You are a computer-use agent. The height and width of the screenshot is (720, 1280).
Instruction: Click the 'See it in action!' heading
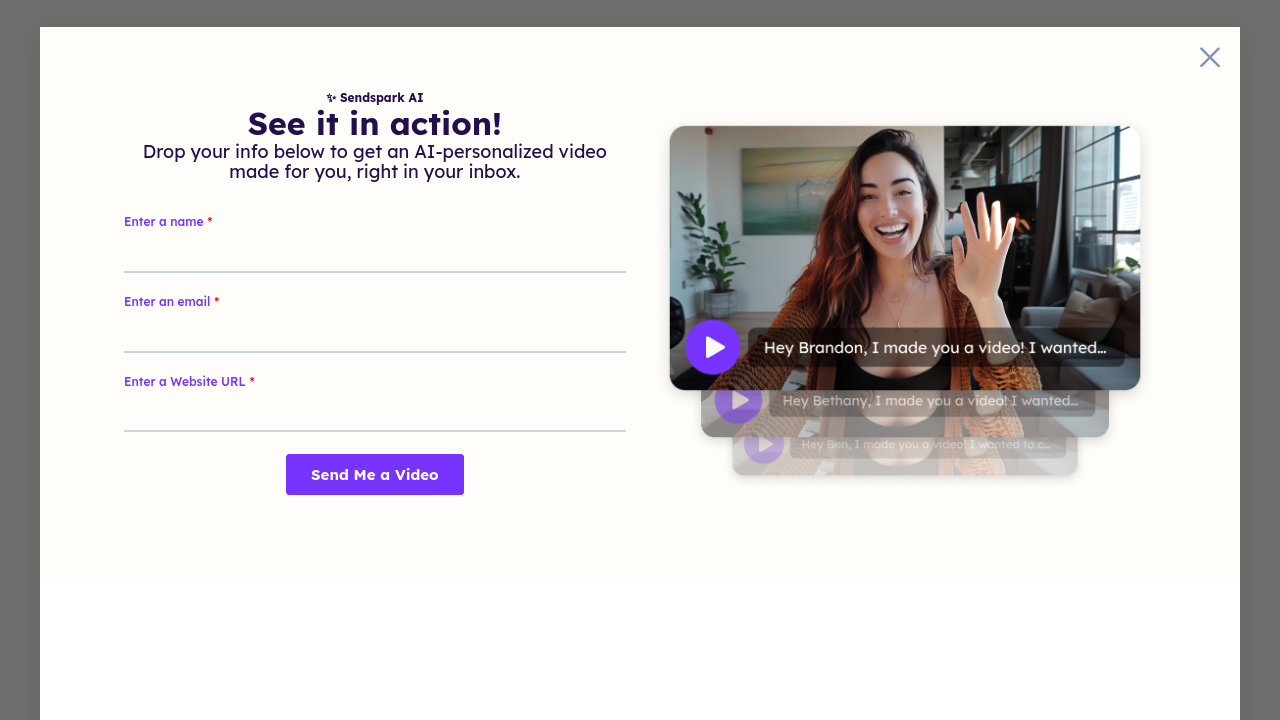(x=374, y=124)
